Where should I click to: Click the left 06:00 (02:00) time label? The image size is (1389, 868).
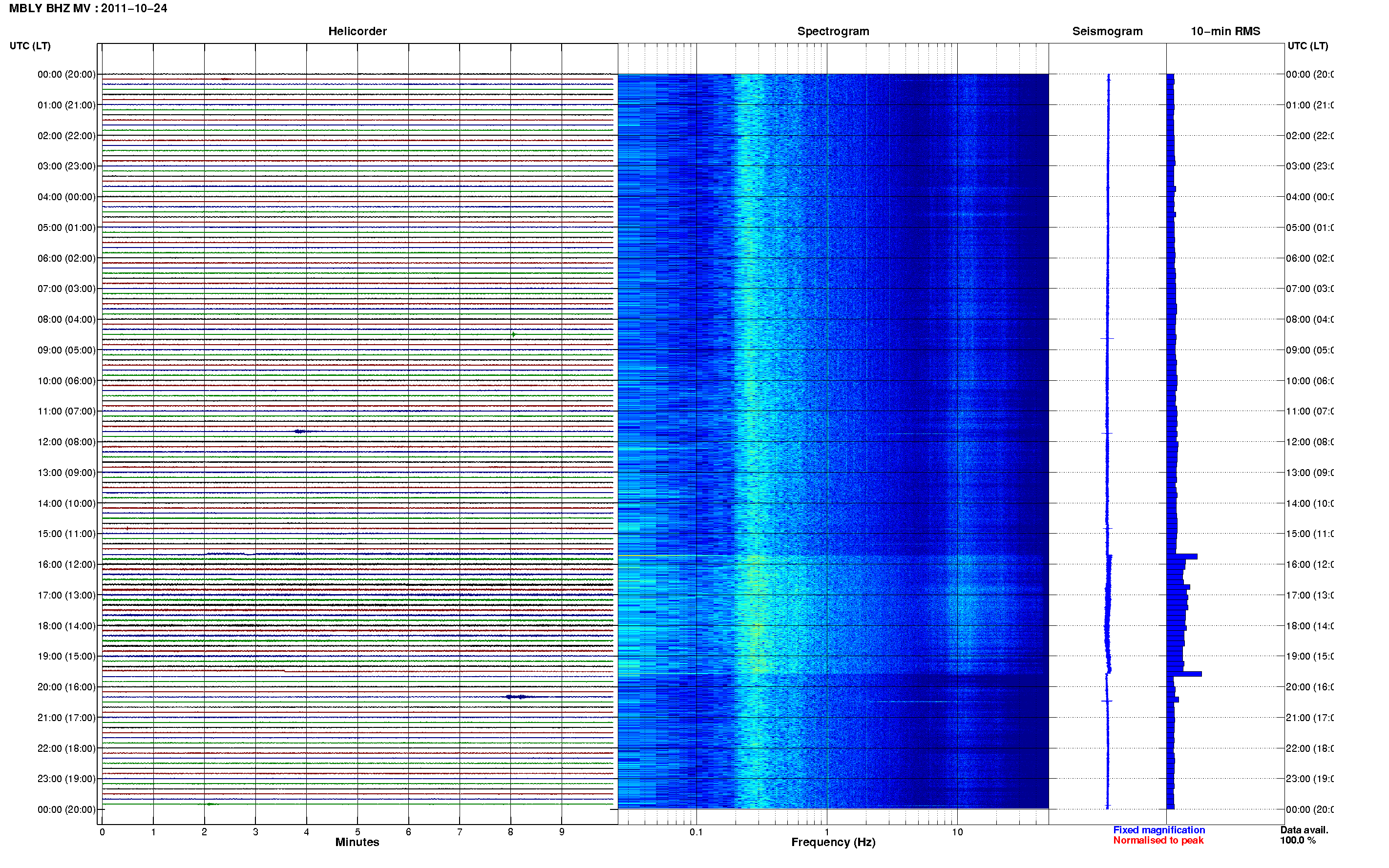click(66, 258)
